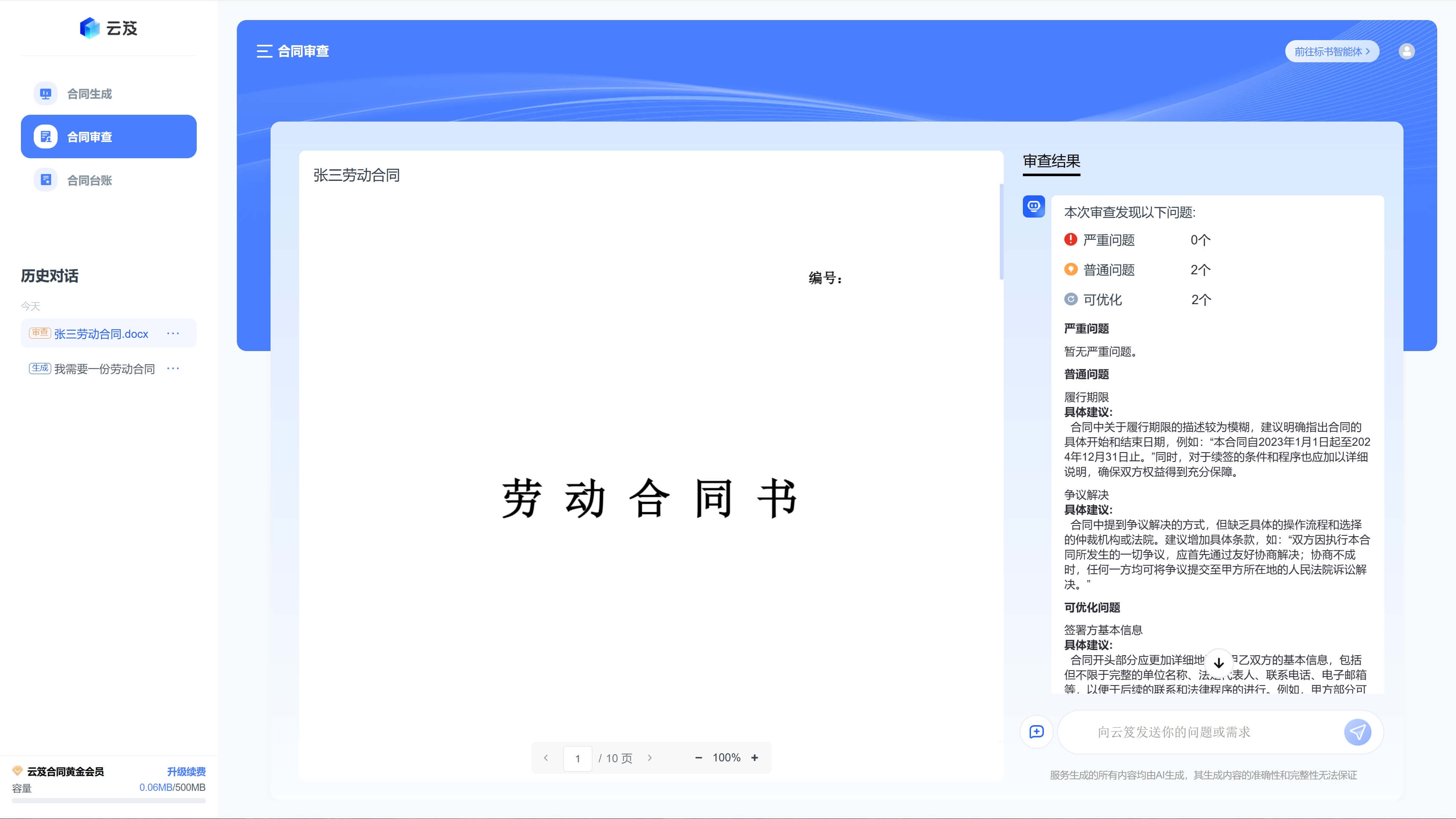Open the user avatar profile icon
Image resolution: width=1456 pixels, height=819 pixels.
tap(1406, 51)
